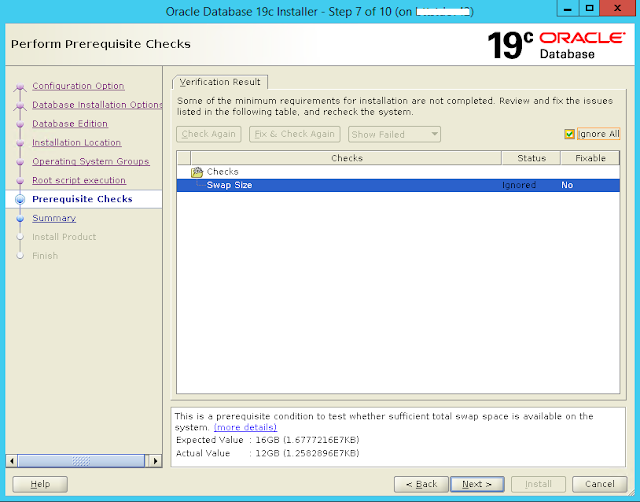Click the Oracle 19c Database logo
The image size is (640, 502).
pos(556,45)
